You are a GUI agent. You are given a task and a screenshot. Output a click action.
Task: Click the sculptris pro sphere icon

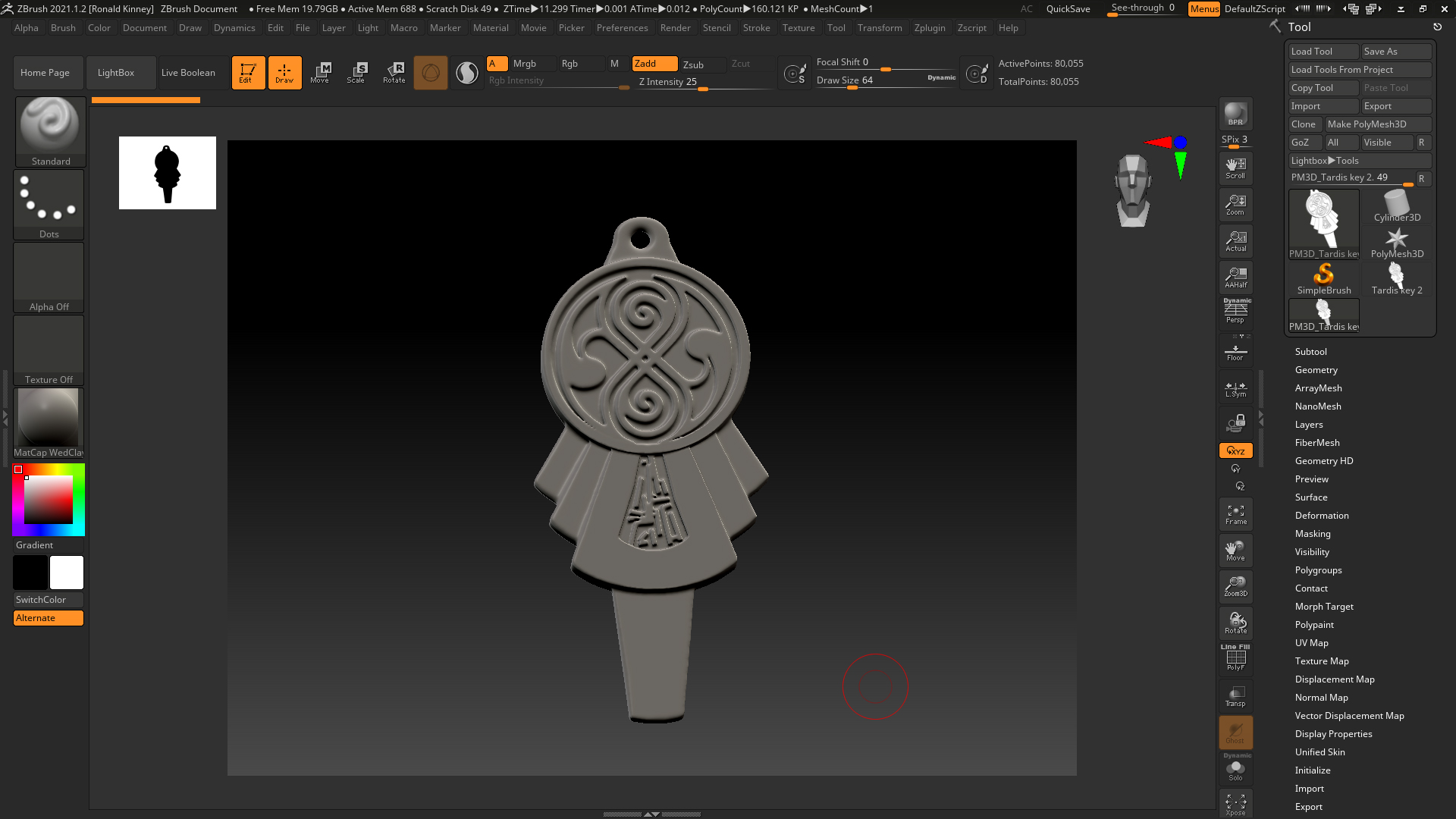[430, 73]
